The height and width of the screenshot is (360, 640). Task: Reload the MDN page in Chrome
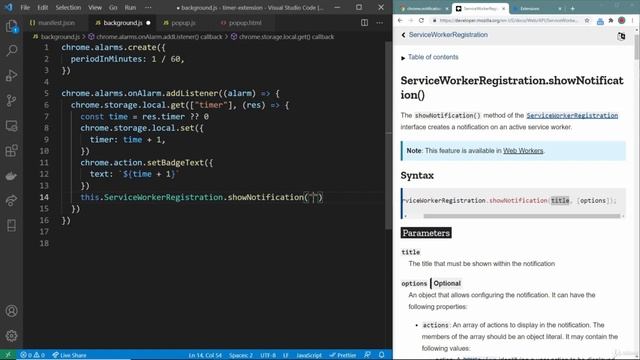click(x=421, y=20)
